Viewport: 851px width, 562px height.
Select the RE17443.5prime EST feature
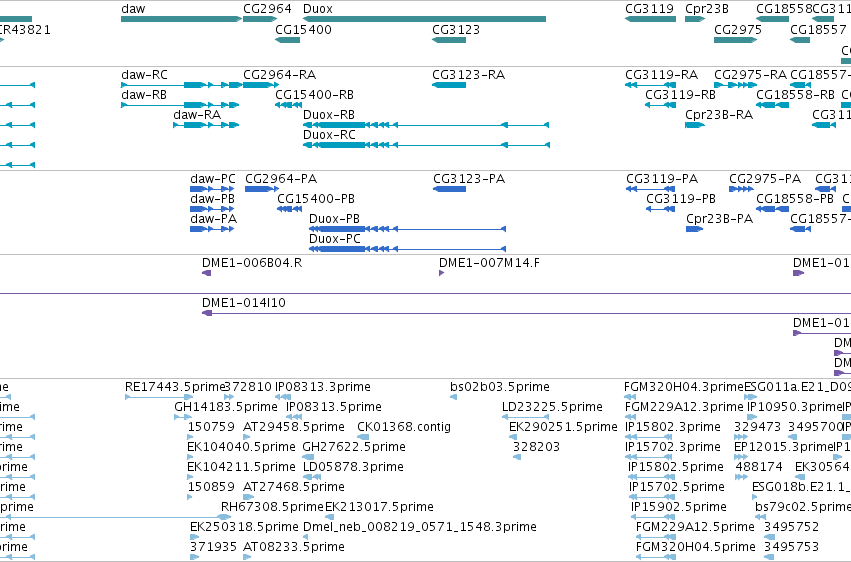point(159,398)
